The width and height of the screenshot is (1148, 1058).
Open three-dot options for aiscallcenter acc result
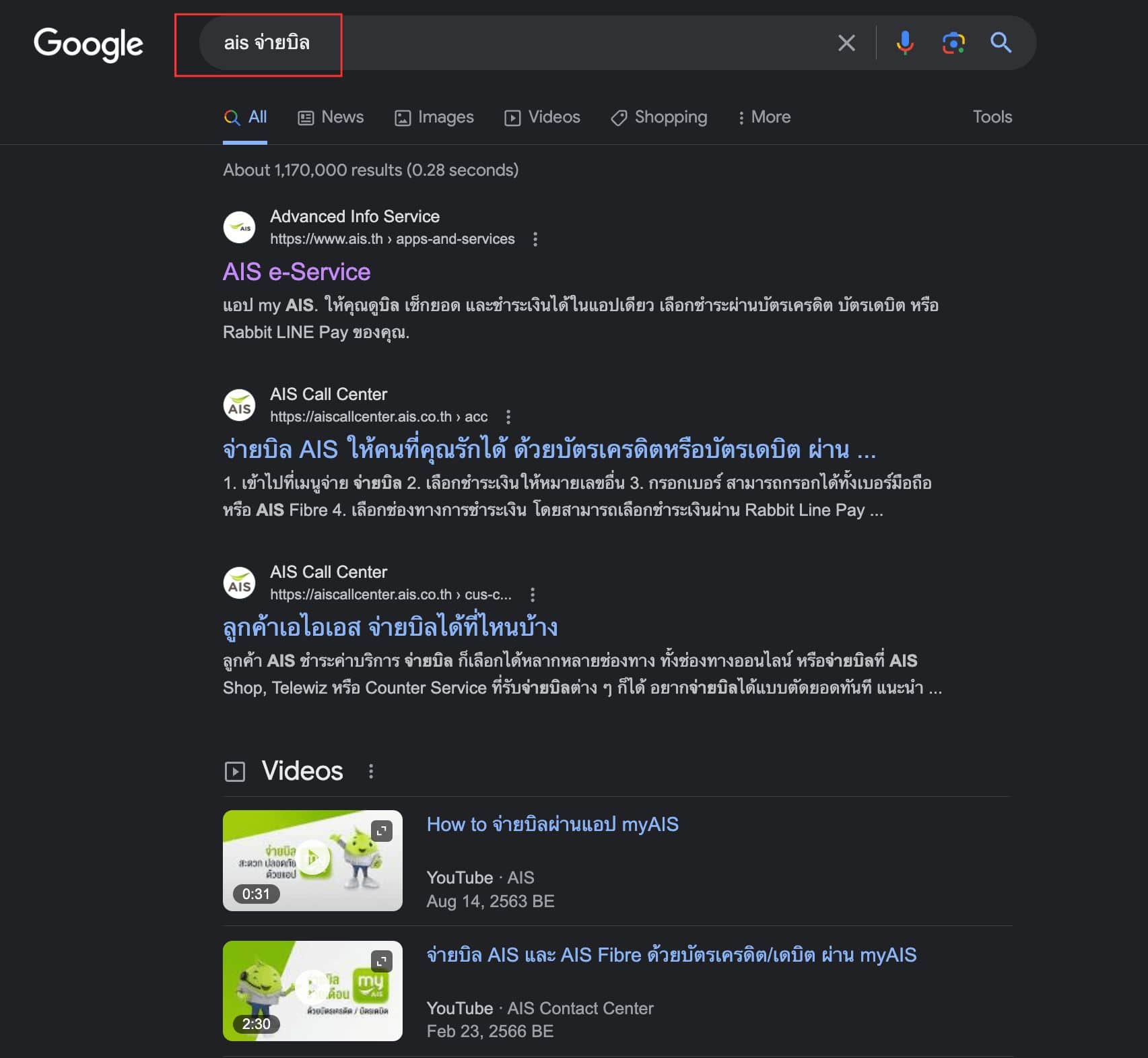click(x=508, y=417)
